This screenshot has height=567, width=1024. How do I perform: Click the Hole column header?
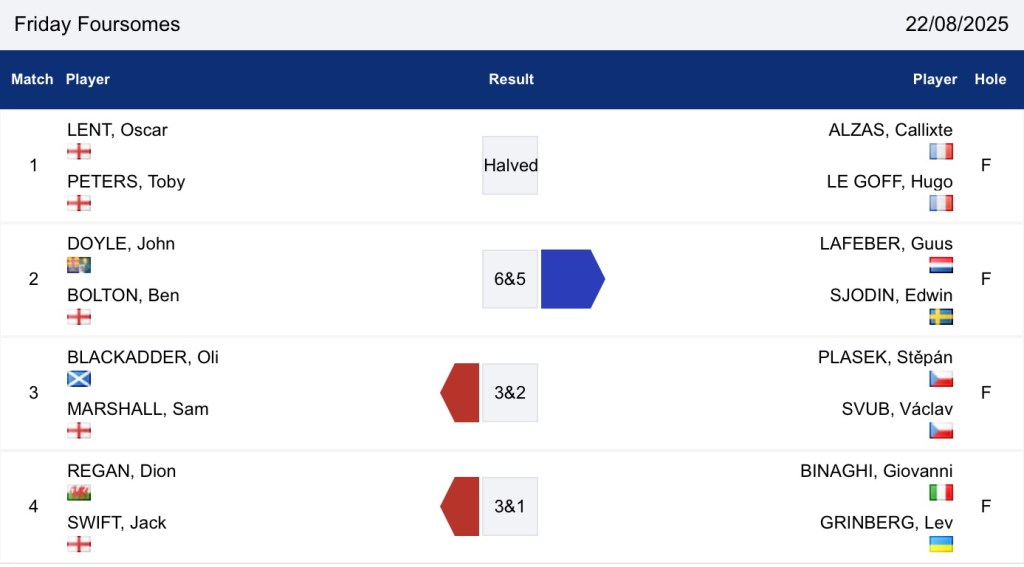990,79
